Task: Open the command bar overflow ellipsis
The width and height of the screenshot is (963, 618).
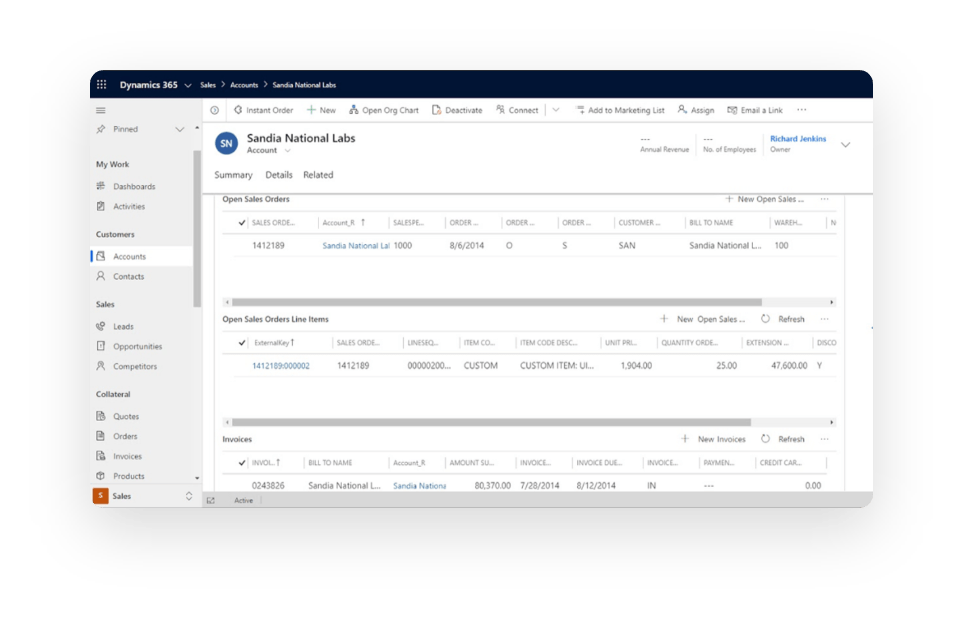Action: click(801, 110)
